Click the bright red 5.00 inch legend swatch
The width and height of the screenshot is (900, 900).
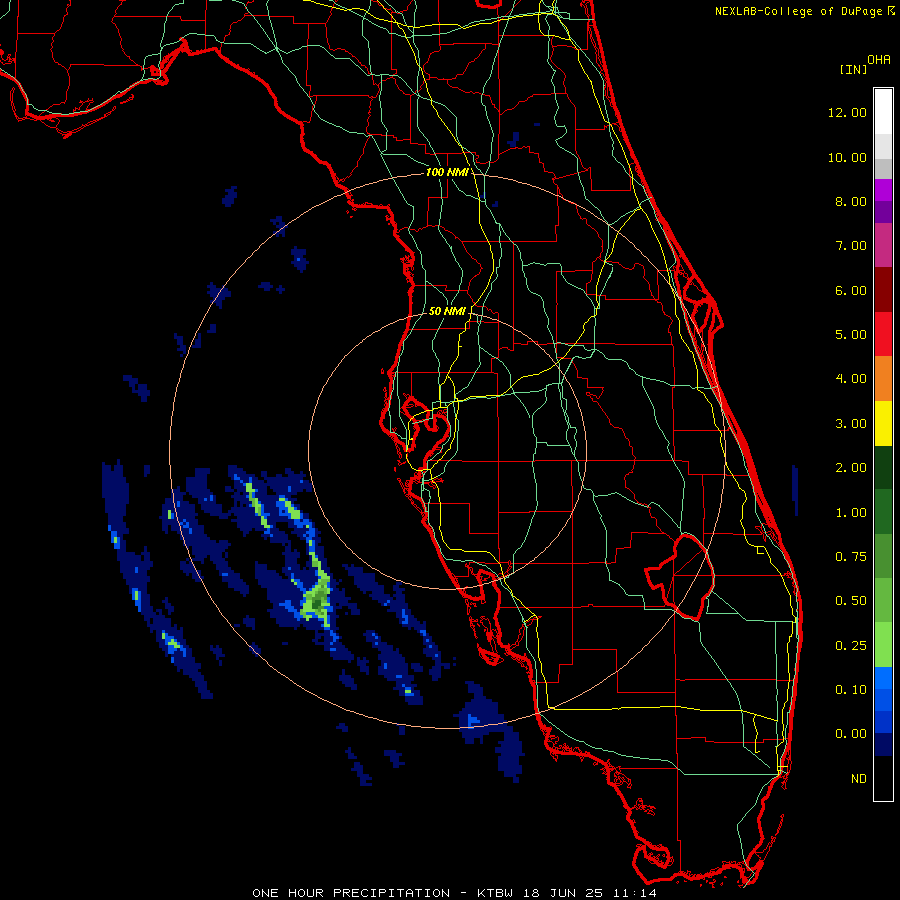point(883,334)
